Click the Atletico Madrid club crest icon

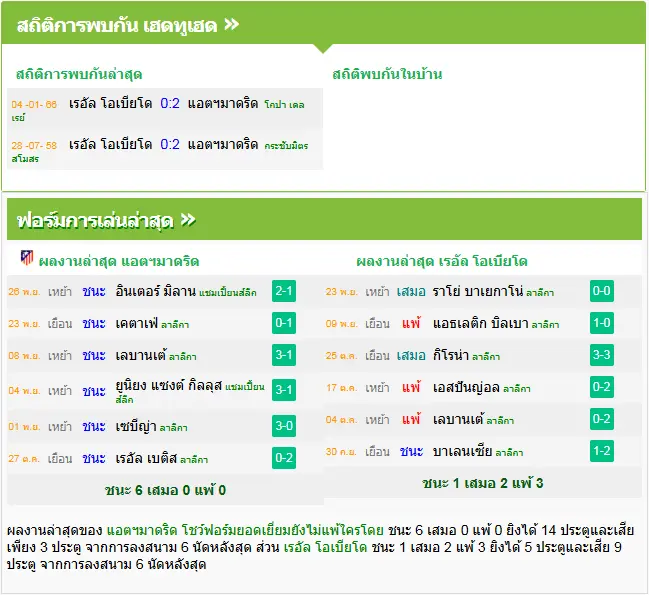27,258
